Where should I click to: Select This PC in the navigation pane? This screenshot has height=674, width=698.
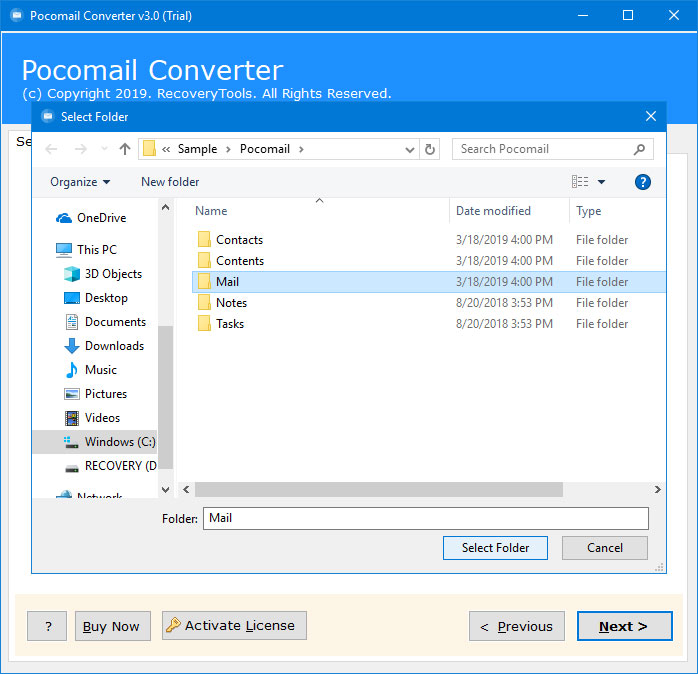pos(86,250)
